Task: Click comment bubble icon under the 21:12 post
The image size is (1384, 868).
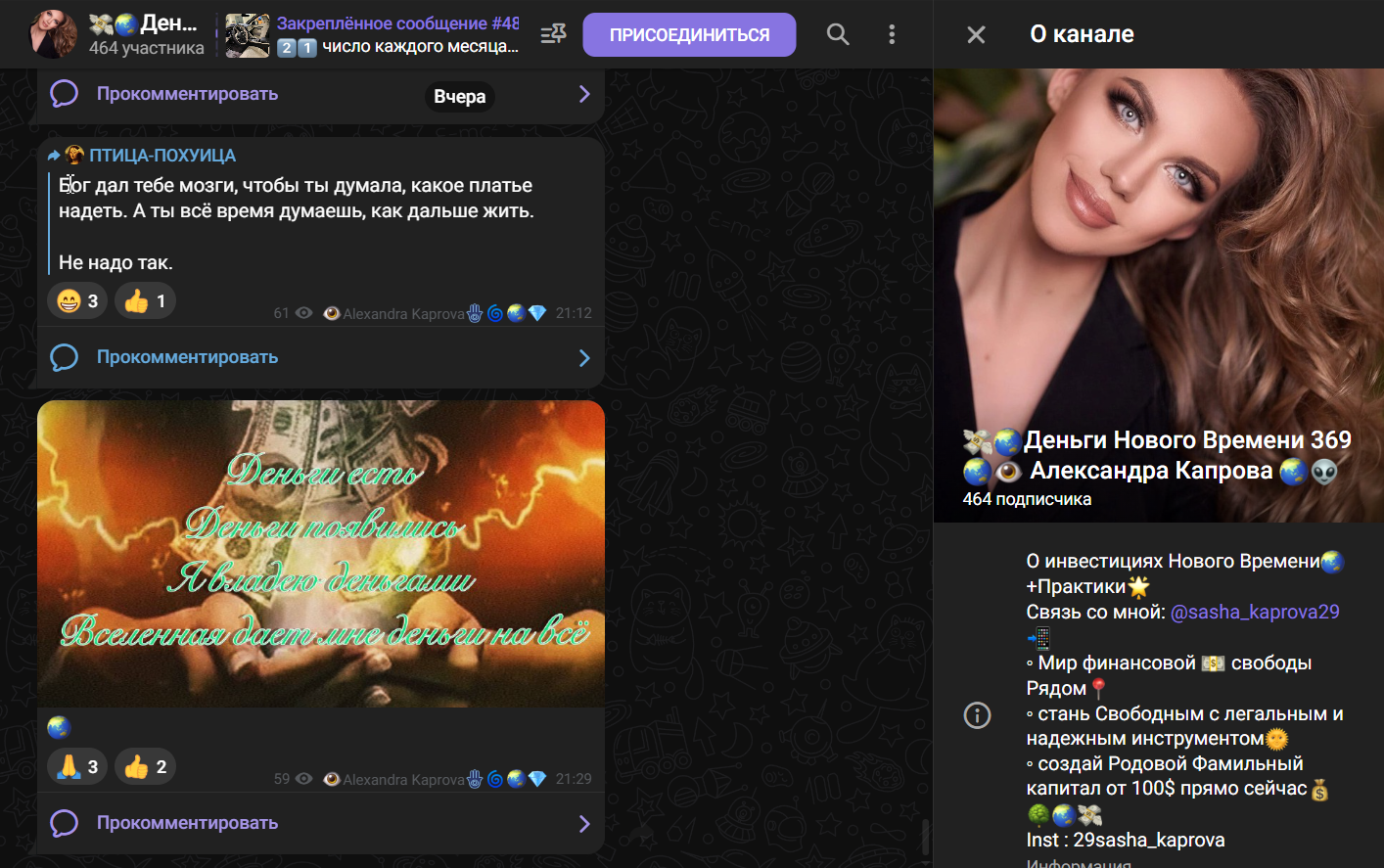Action: pos(64,357)
